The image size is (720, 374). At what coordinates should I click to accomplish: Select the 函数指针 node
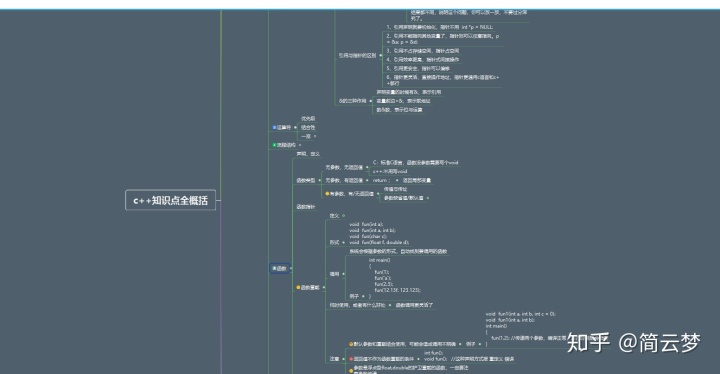point(306,207)
